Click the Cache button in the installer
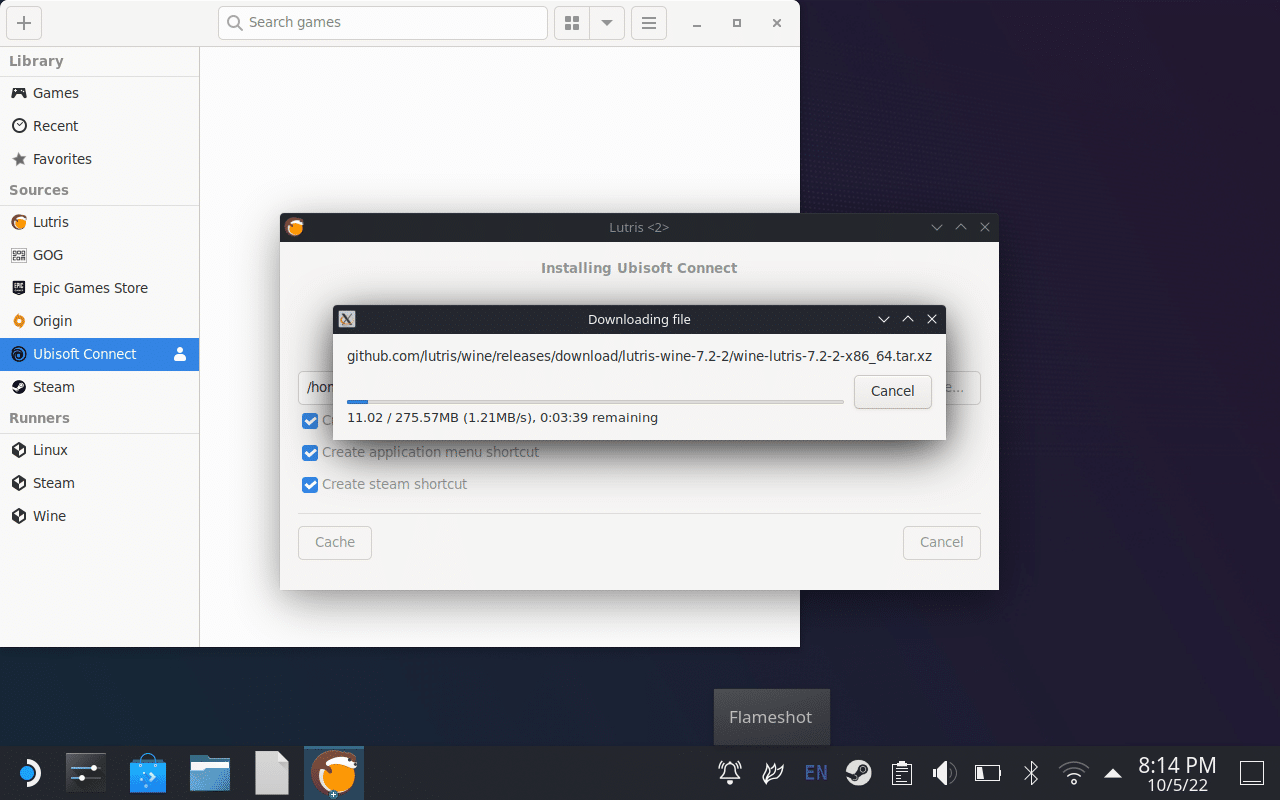This screenshot has height=800, width=1280. tap(335, 542)
